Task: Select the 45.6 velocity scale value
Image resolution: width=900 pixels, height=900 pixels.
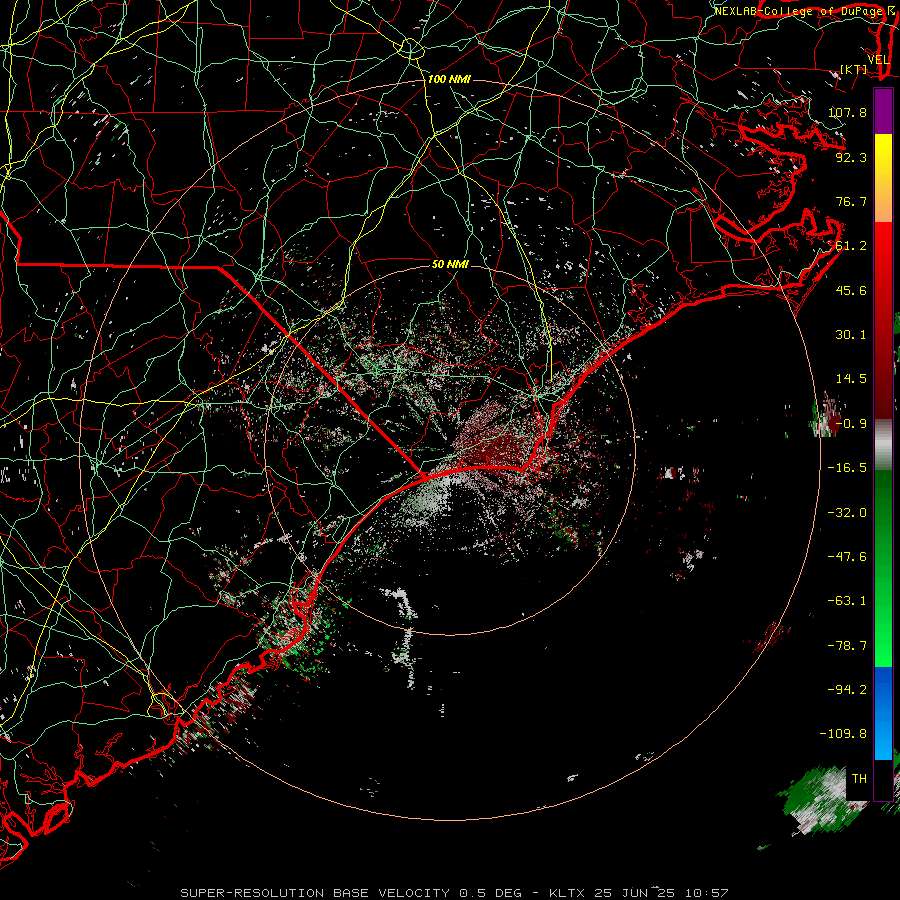Action: 851,290
